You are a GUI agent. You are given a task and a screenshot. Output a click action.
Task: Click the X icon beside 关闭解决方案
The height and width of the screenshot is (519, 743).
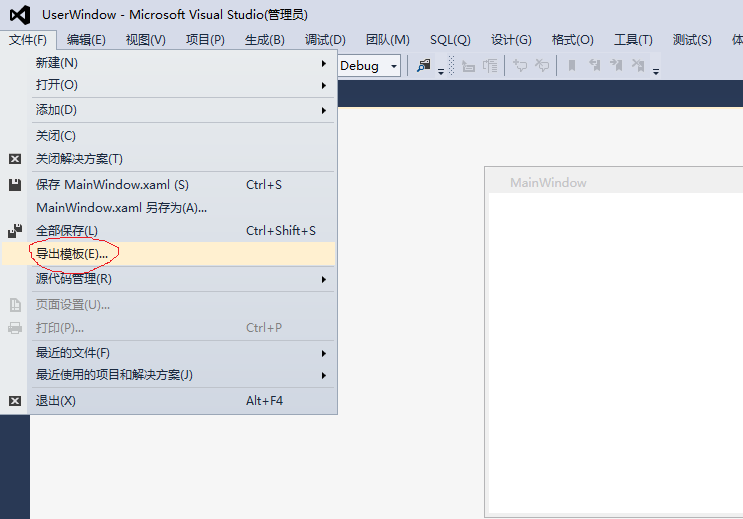click(x=15, y=159)
